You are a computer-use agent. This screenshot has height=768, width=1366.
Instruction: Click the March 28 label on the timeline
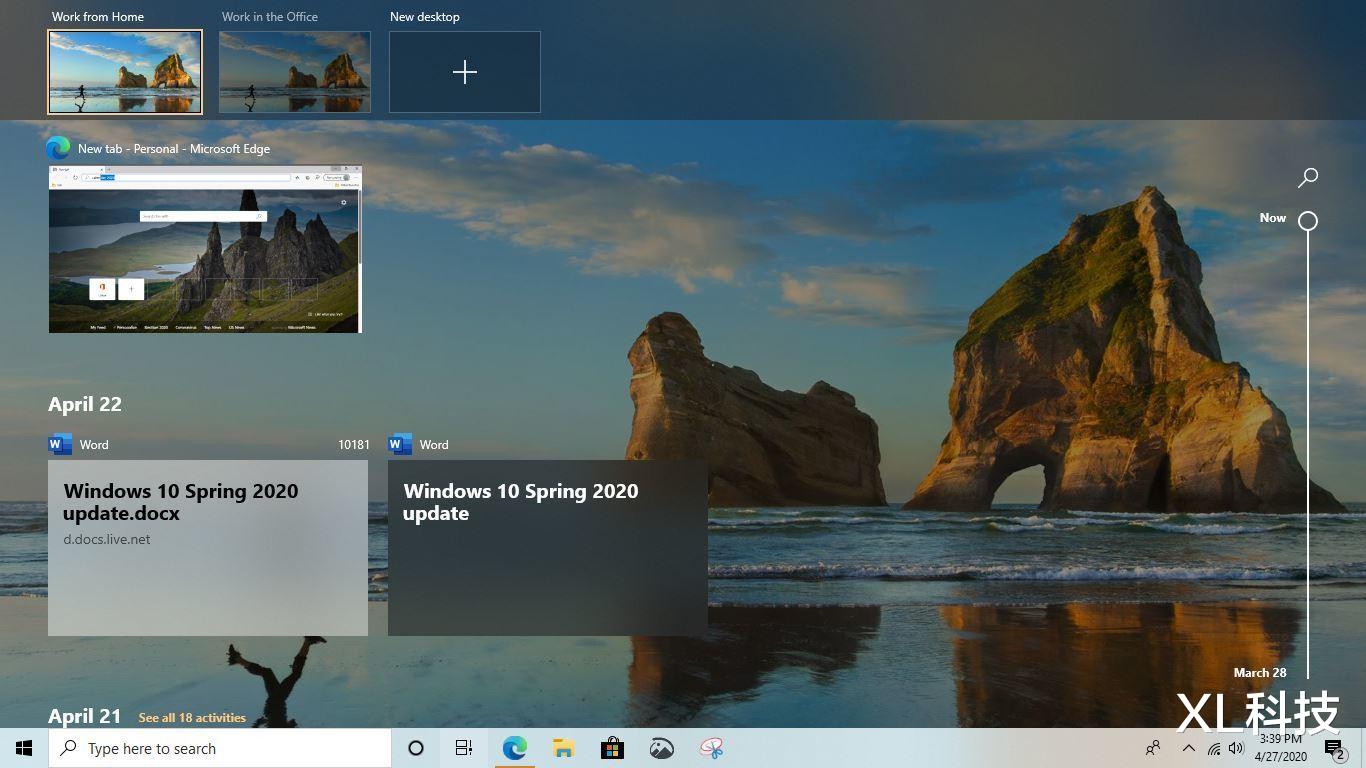pos(1259,673)
